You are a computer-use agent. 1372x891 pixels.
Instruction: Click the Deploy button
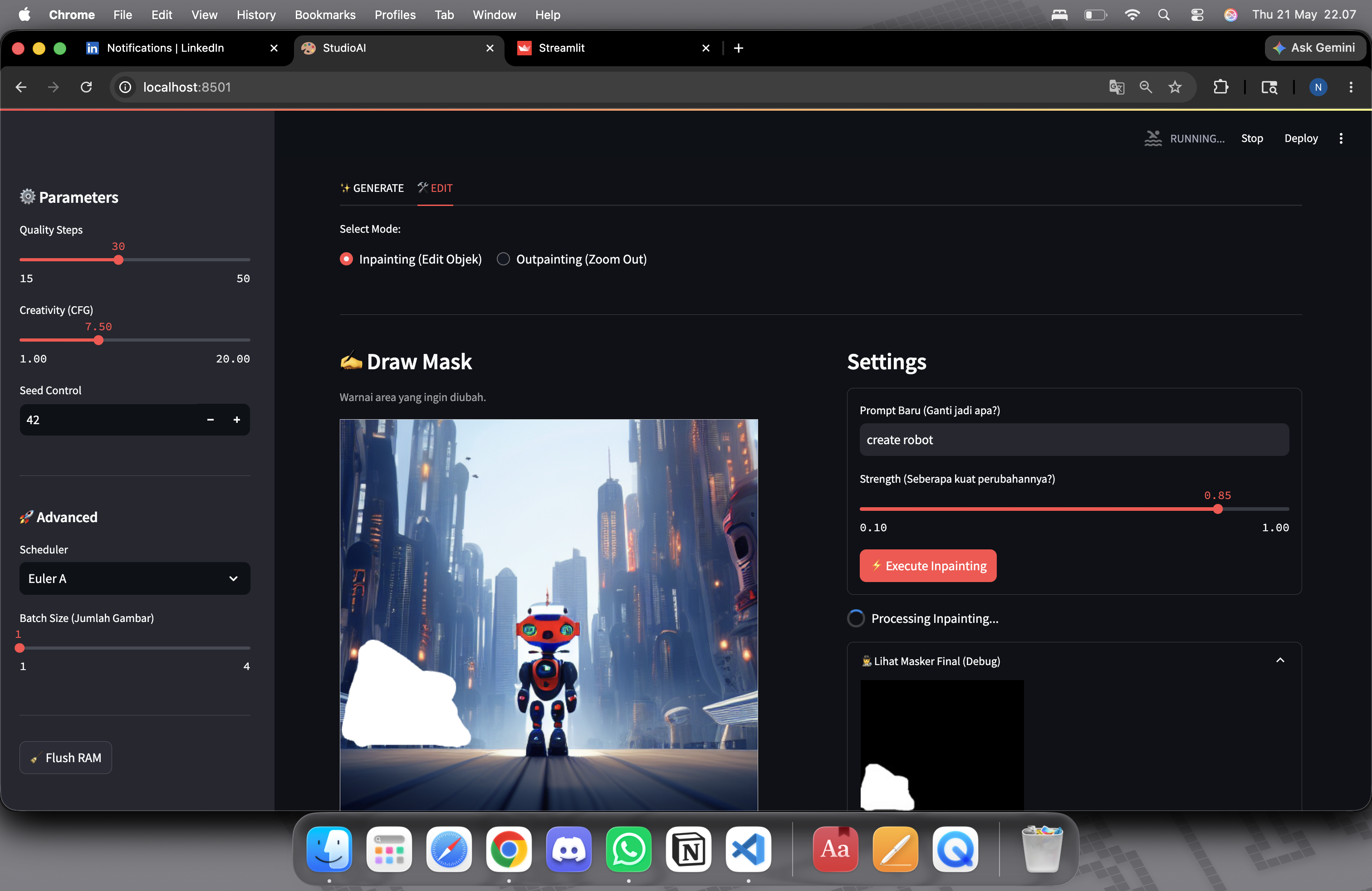tap(1300, 138)
